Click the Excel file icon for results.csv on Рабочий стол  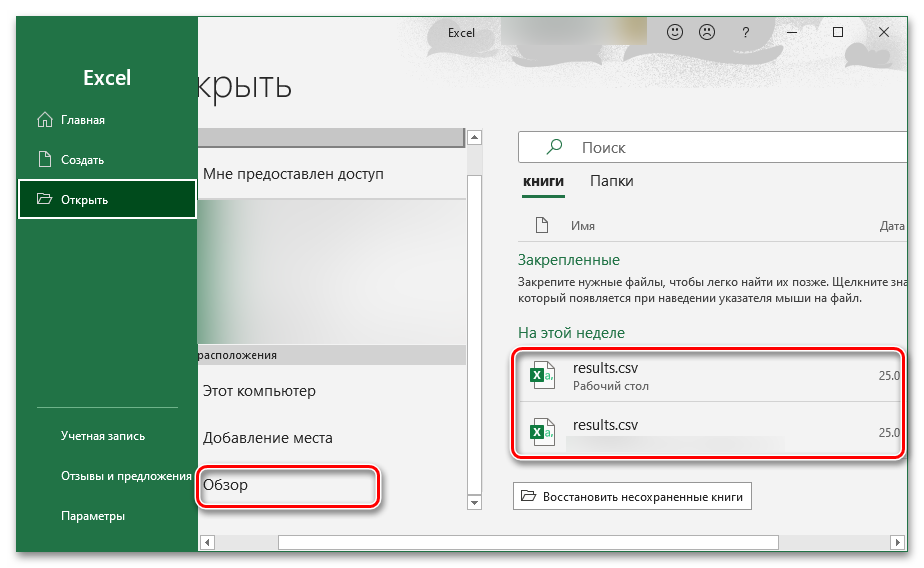pyautogui.click(x=542, y=376)
